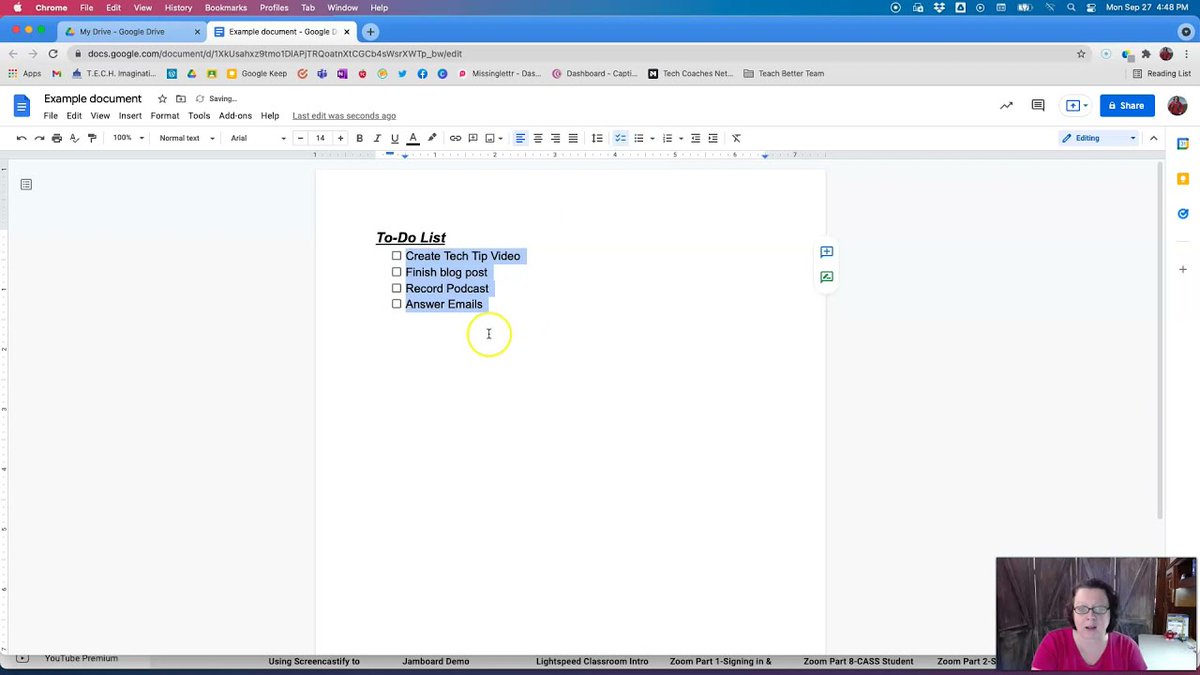The image size is (1200, 675).
Task: Open the Meet present dropdown button
Action: coord(1076,105)
